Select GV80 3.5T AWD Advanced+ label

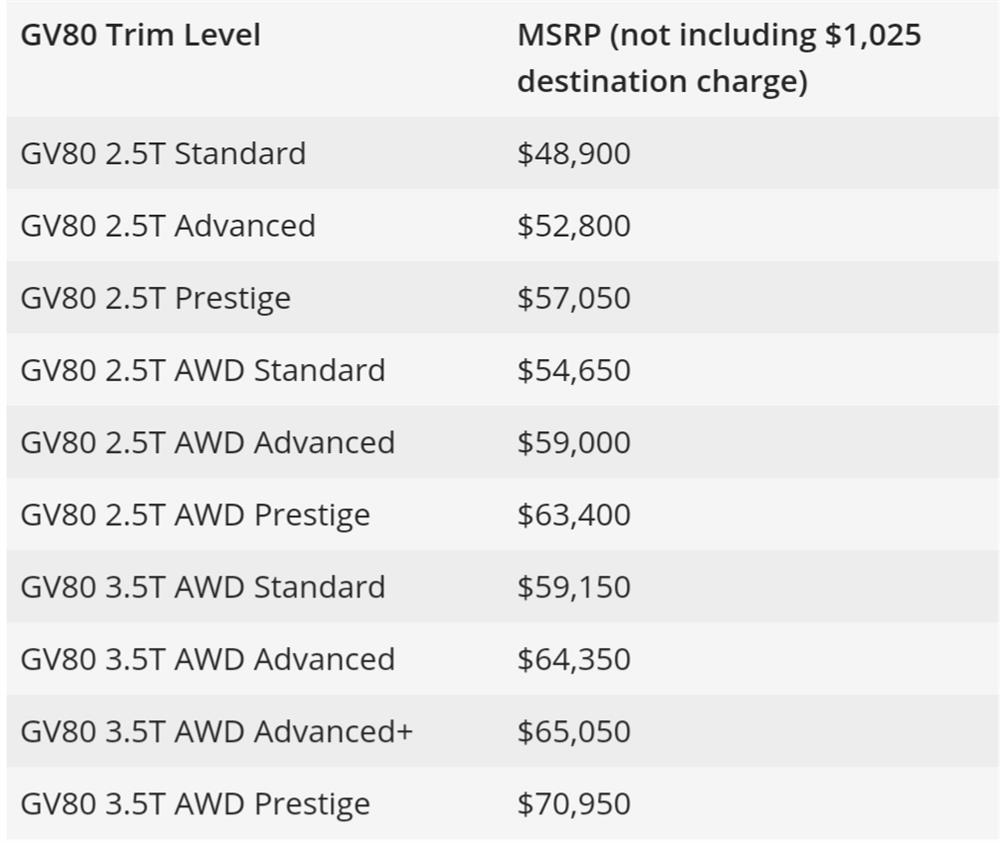217,731
